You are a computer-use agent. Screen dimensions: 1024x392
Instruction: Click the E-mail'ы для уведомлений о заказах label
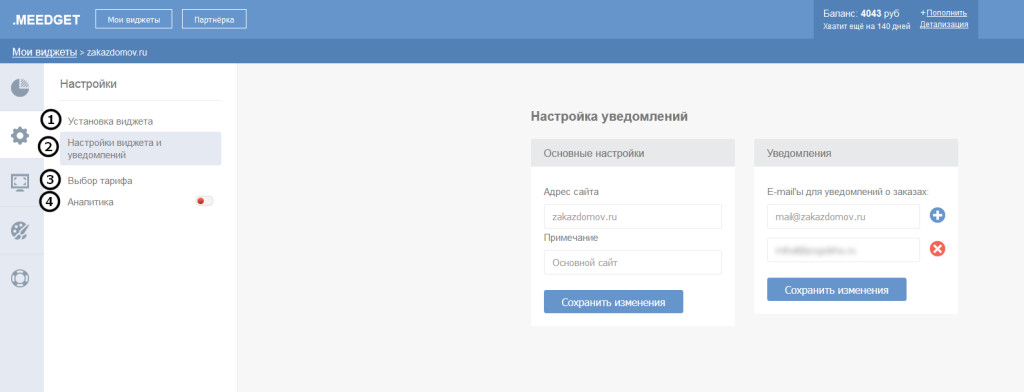848,192
